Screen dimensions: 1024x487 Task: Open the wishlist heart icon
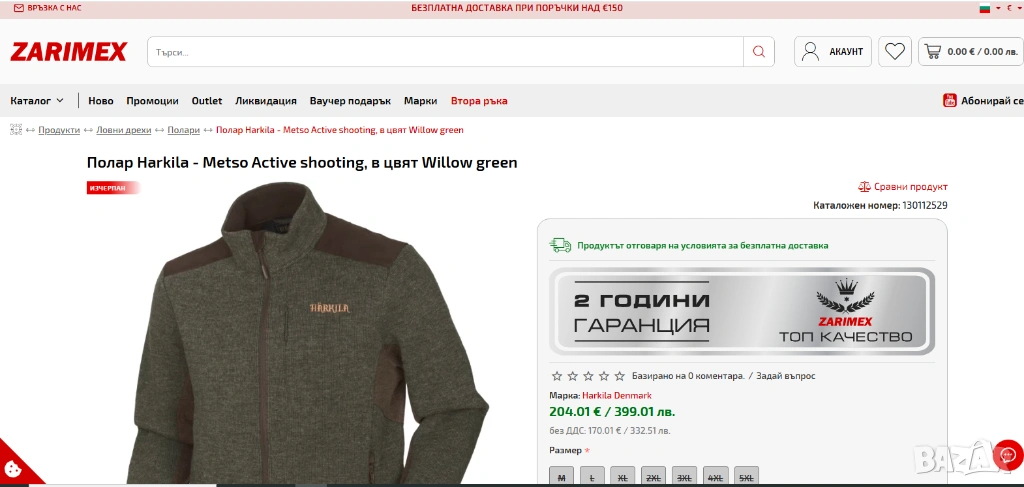[x=895, y=52]
